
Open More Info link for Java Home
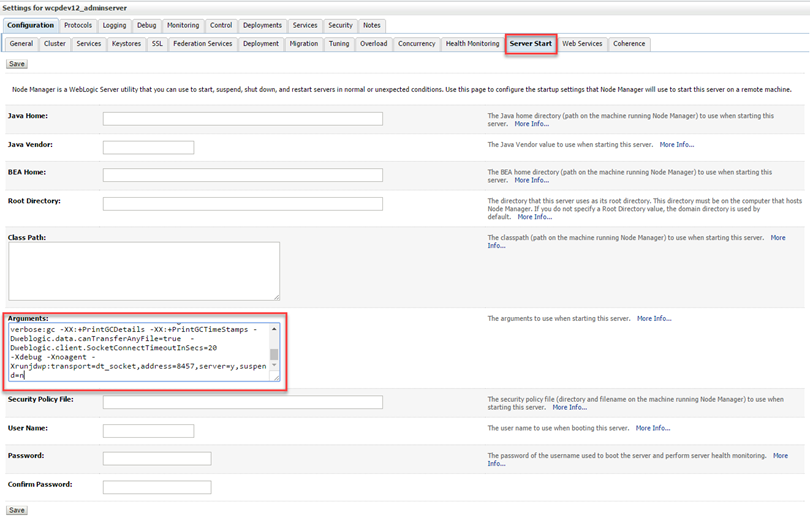click(x=532, y=124)
